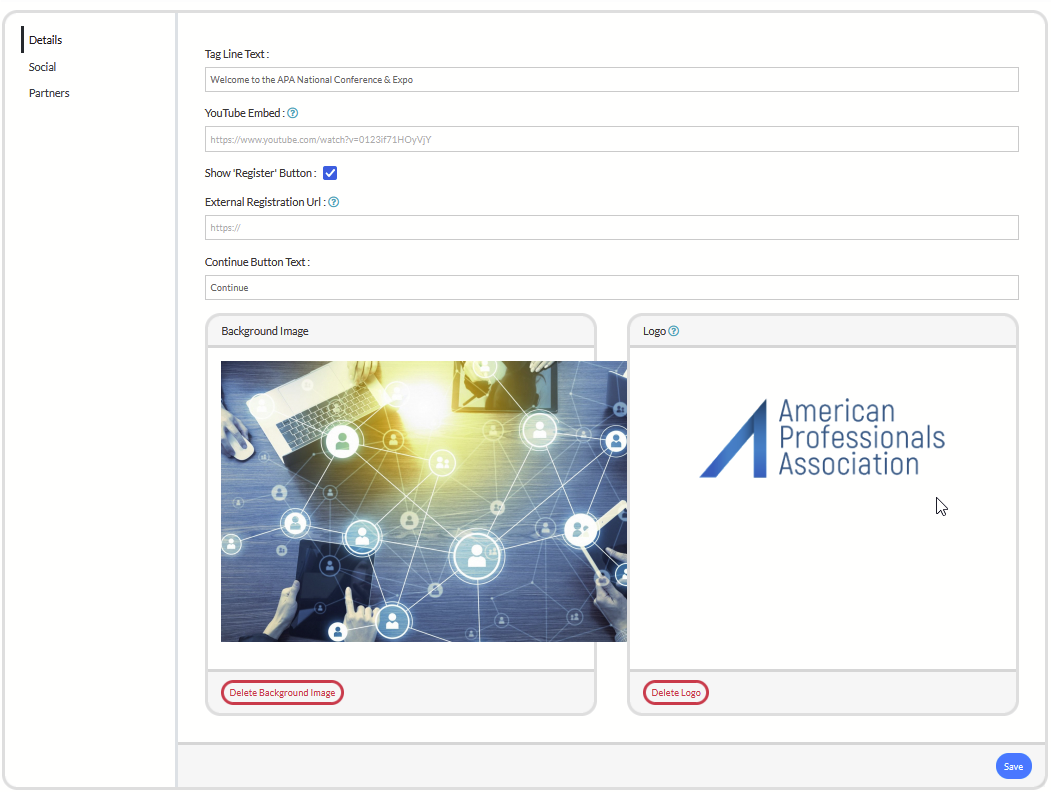Click the Continue Button Text label
Image resolution: width=1051 pixels, height=792 pixels.
257,262
